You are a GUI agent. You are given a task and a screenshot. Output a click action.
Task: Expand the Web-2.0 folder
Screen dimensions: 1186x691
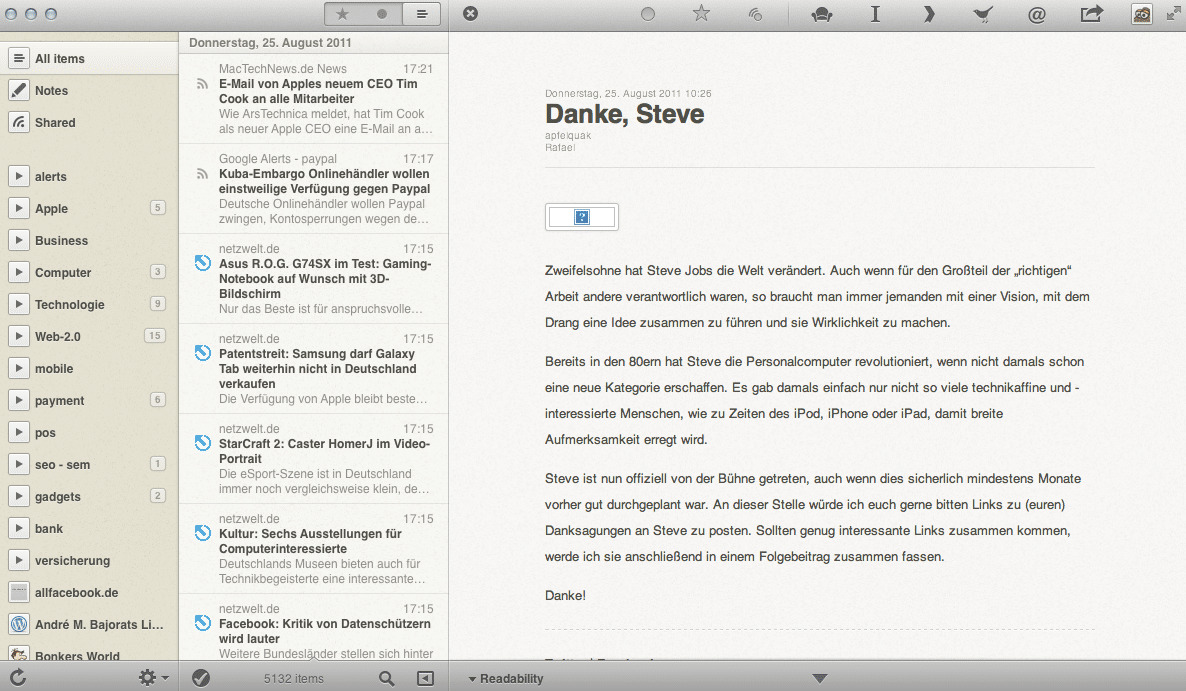click(x=19, y=336)
